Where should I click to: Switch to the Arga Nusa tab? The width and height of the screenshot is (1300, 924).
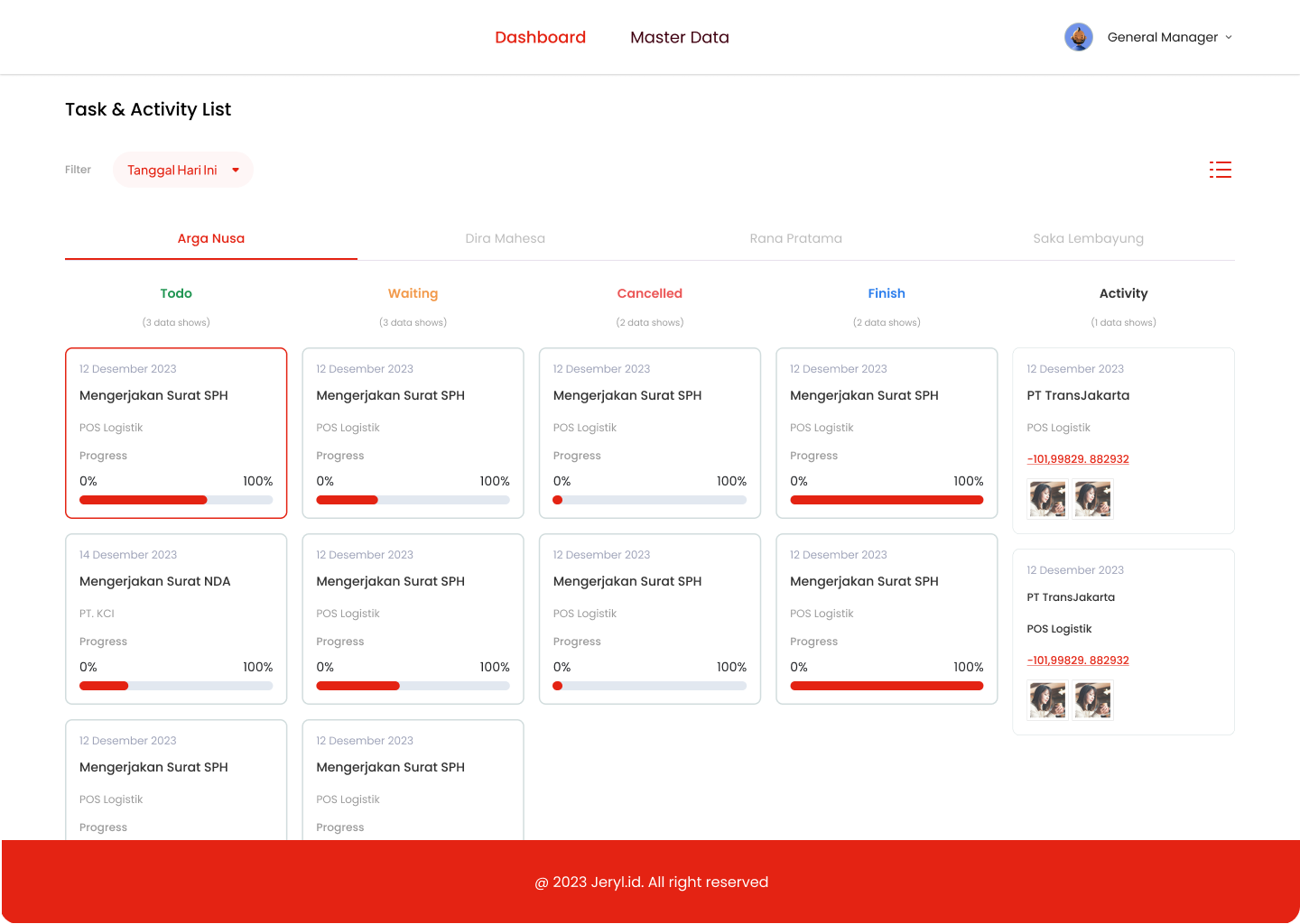(x=210, y=238)
